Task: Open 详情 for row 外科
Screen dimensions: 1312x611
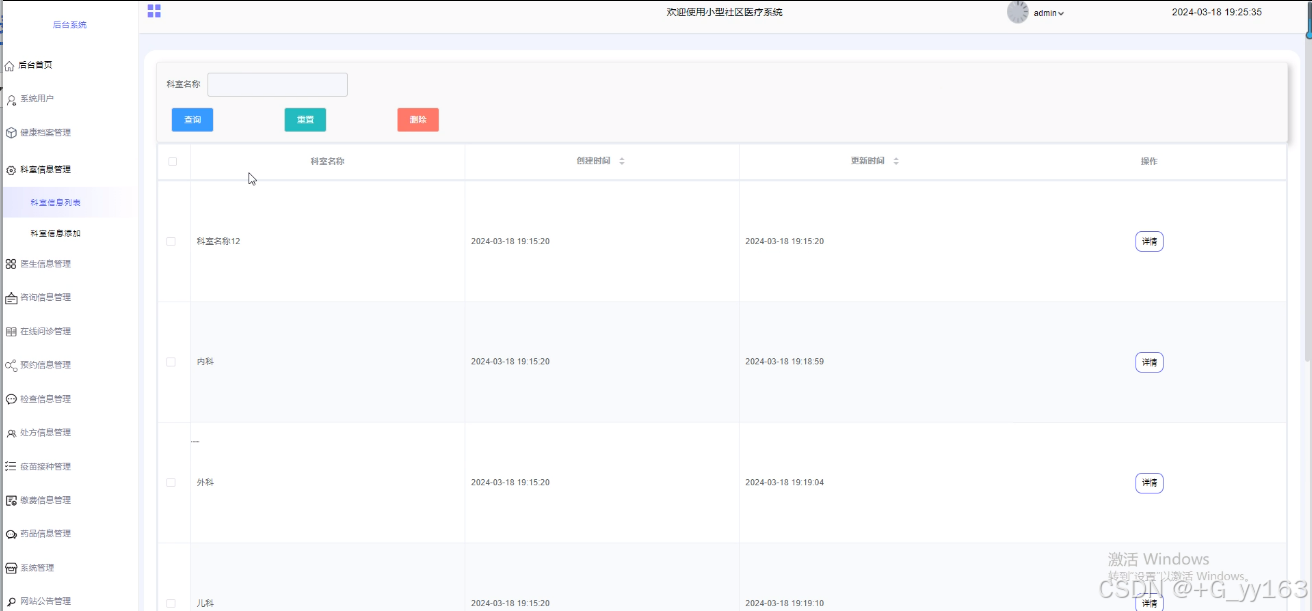Action: click(1149, 483)
